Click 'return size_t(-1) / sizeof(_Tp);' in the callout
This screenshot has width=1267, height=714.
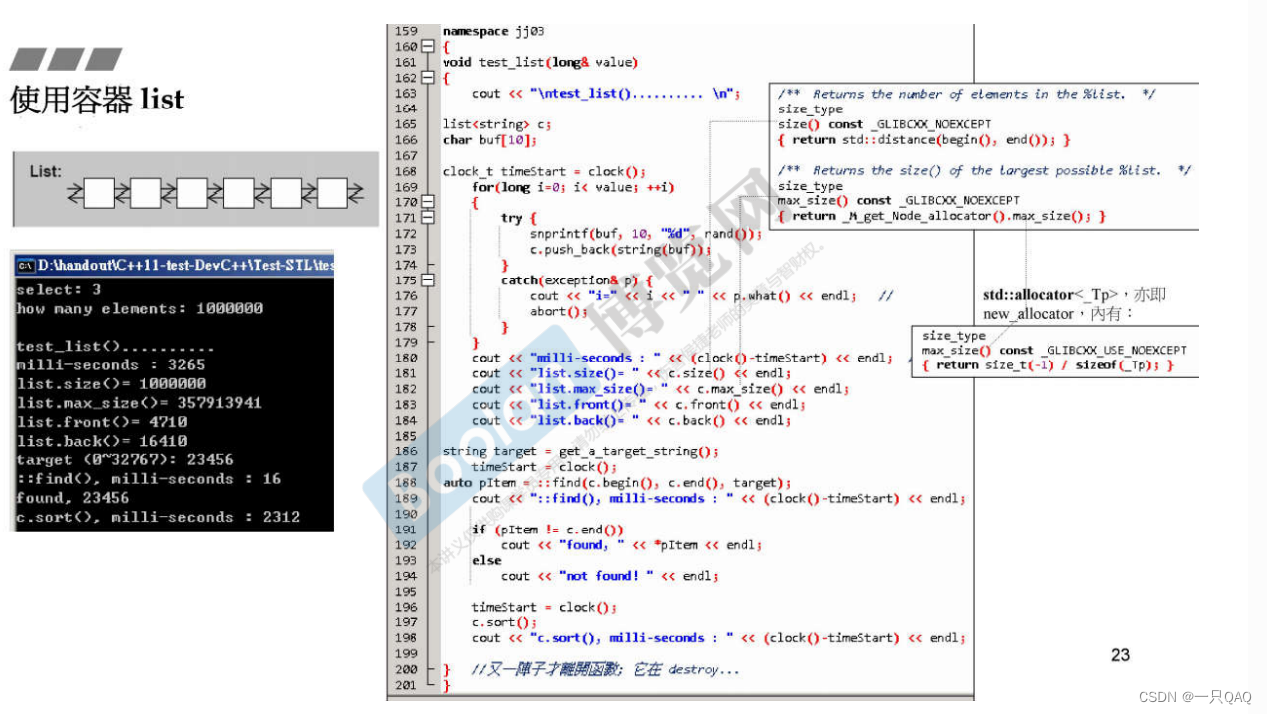[1047, 365]
